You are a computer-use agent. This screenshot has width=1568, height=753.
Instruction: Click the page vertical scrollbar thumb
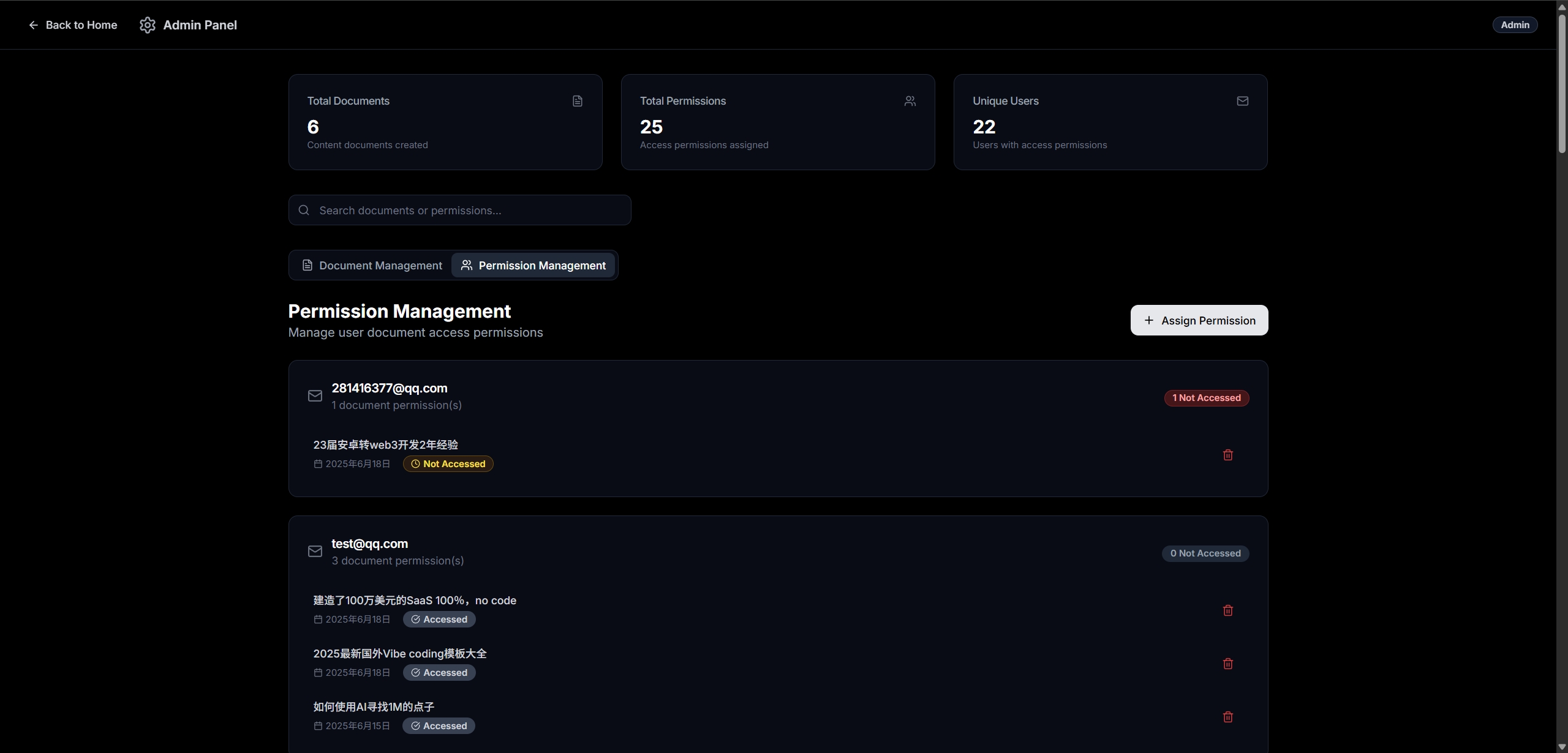(1561, 83)
